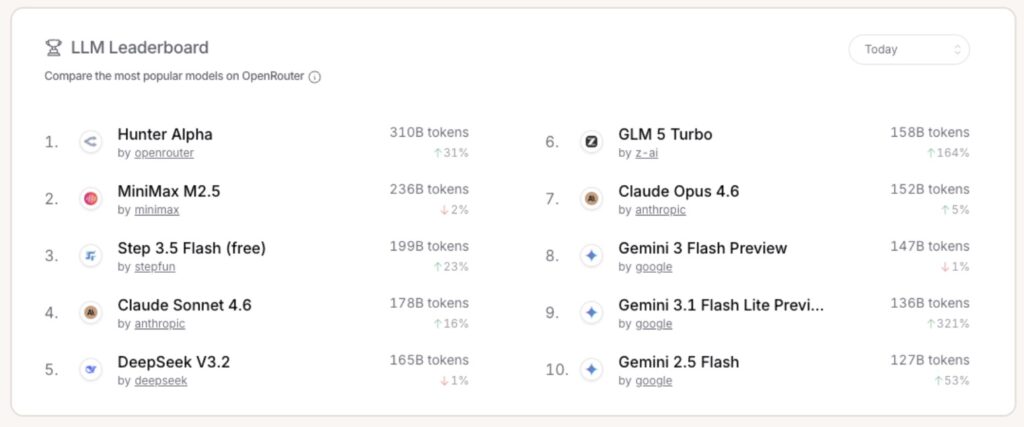This screenshot has height=427, width=1024.
Task: Click the Gemini 2.5 Flash icon
Action: [591, 370]
